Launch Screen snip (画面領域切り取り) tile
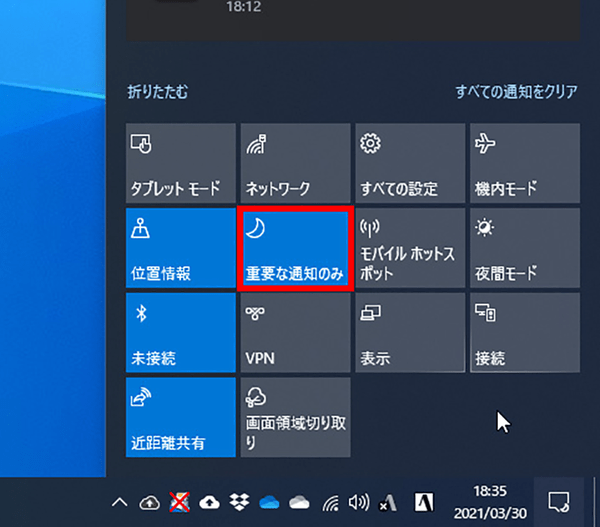Image resolution: width=600 pixels, height=527 pixels. (295, 418)
